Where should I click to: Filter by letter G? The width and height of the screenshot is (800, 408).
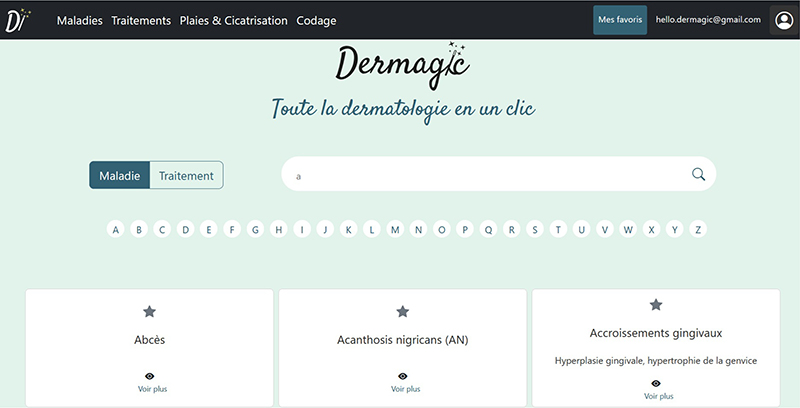[x=255, y=230]
